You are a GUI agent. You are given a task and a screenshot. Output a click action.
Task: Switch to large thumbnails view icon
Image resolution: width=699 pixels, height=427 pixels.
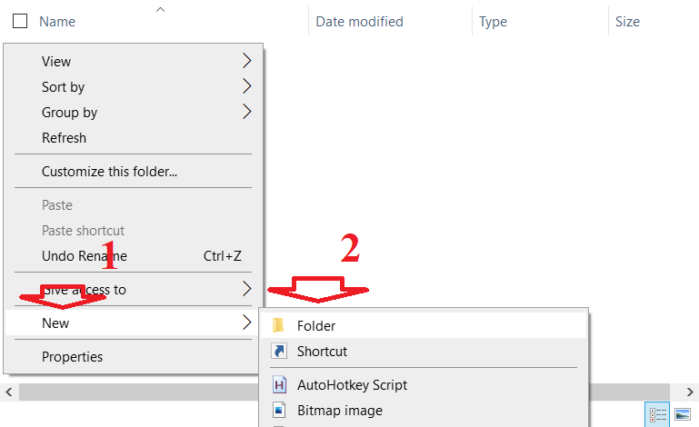[683, 415]
